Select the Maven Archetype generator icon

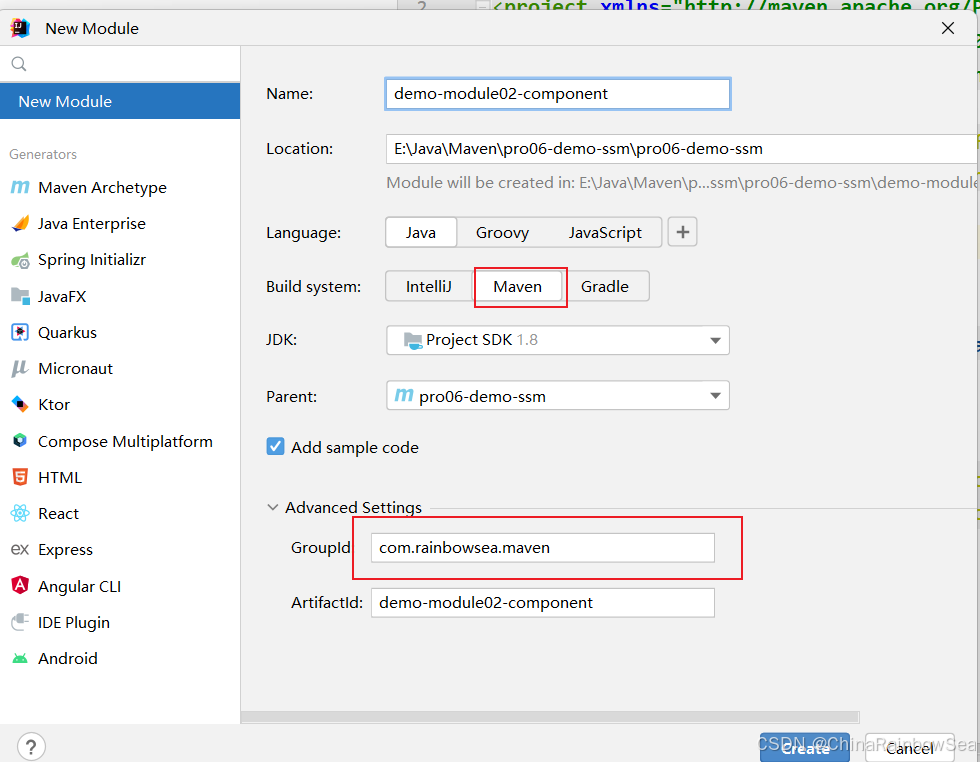tap(20, 188)
